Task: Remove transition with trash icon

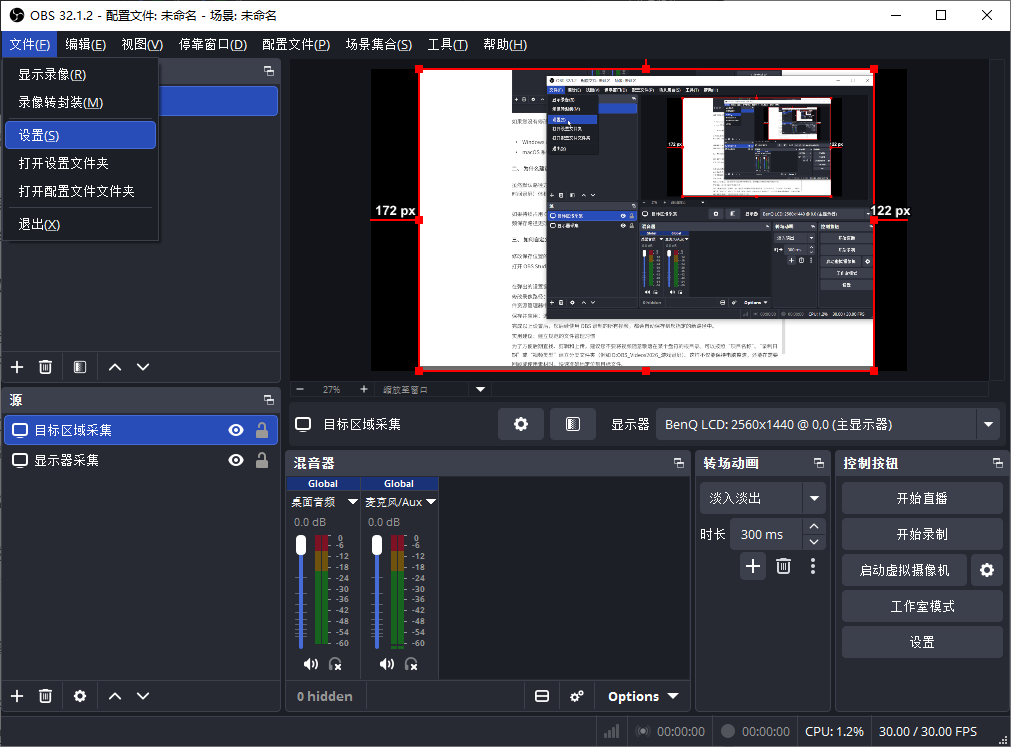Action: 783,567
